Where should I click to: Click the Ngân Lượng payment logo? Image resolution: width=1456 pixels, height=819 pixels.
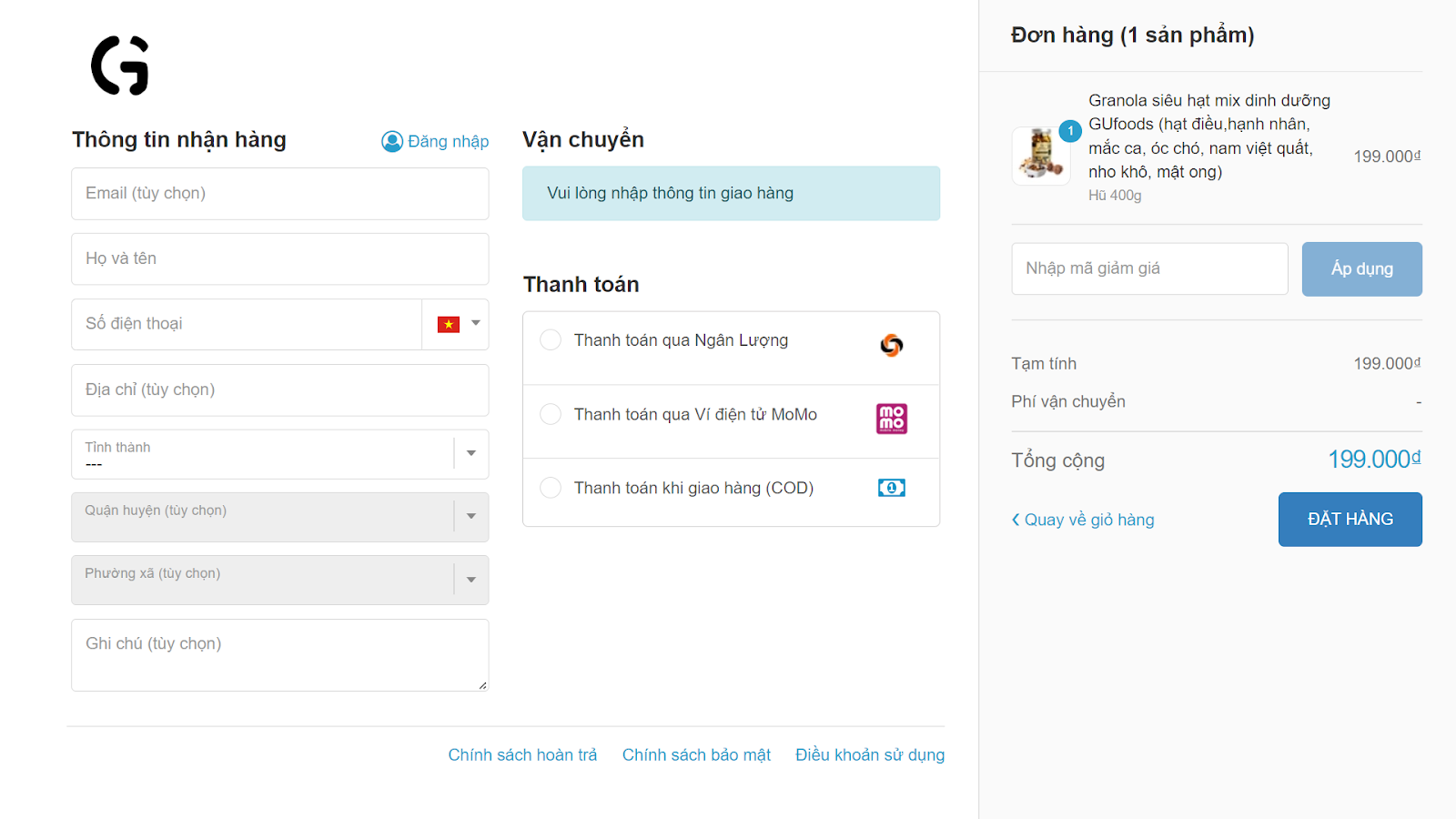coord(892,345)
